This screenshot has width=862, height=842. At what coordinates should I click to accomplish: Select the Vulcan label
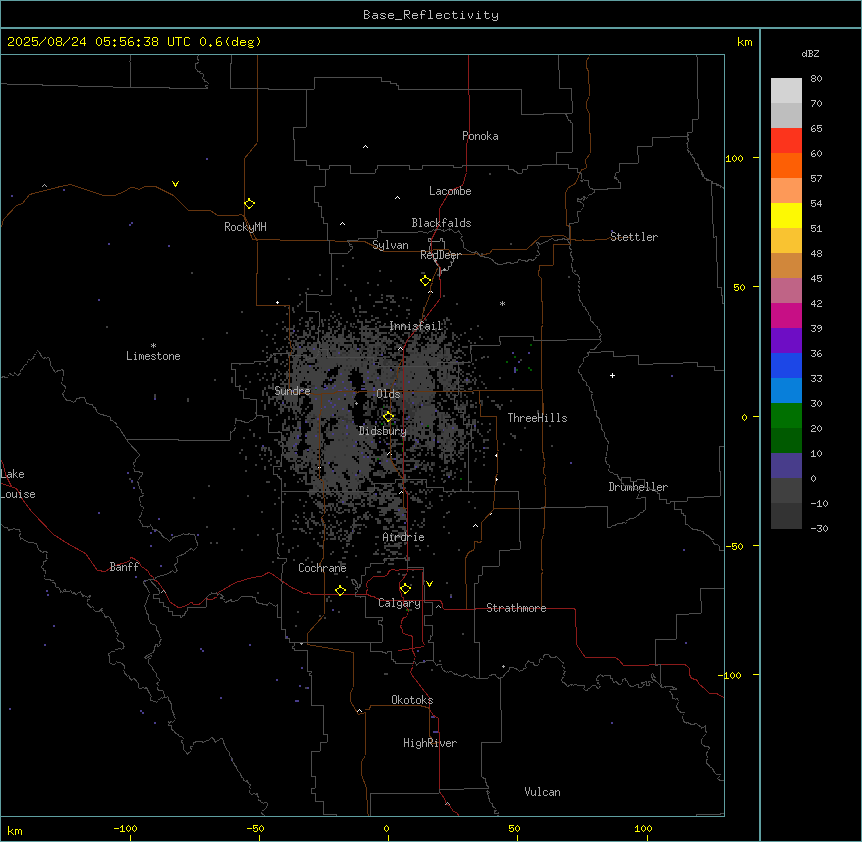click(543, 792)
